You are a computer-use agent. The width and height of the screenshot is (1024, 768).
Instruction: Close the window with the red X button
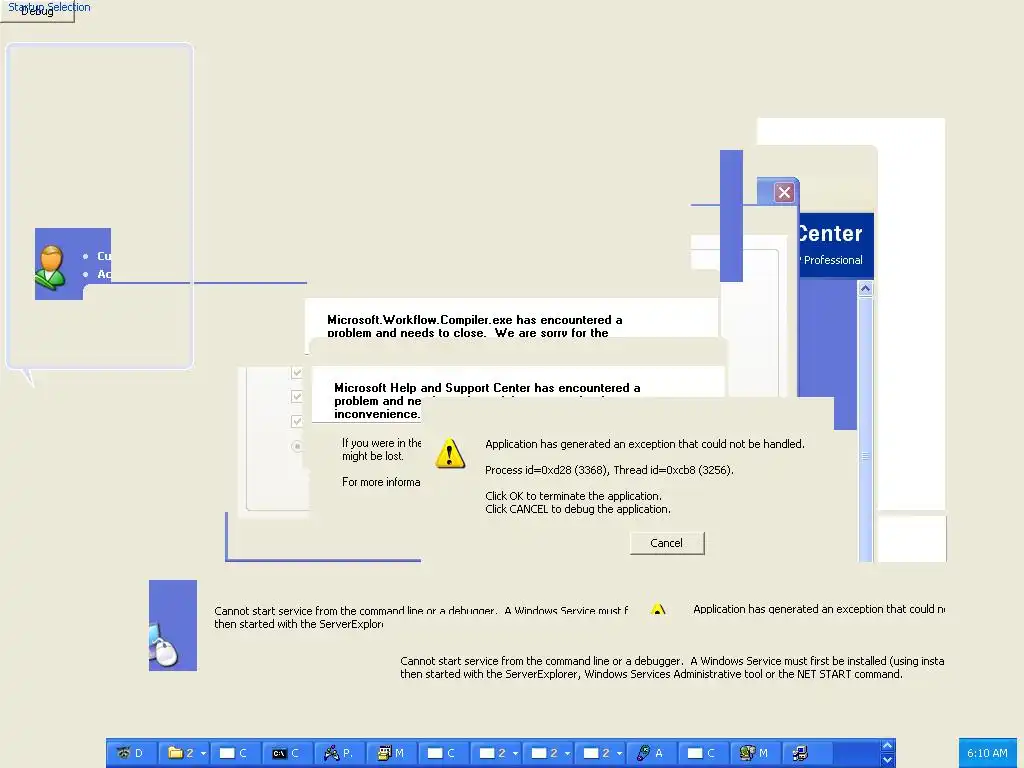point(784,193)
